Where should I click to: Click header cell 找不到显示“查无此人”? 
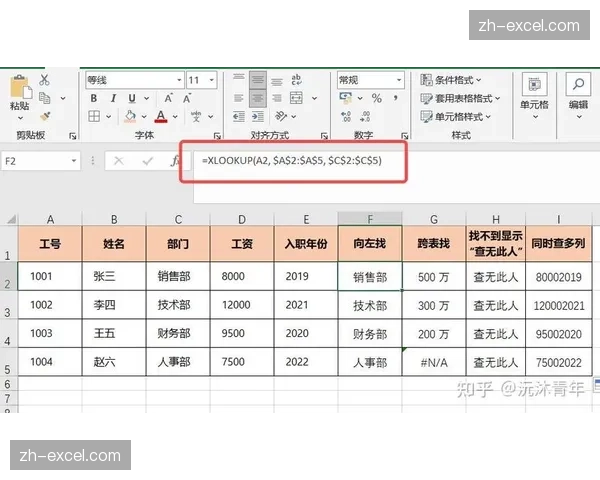[x=496, y=243]
